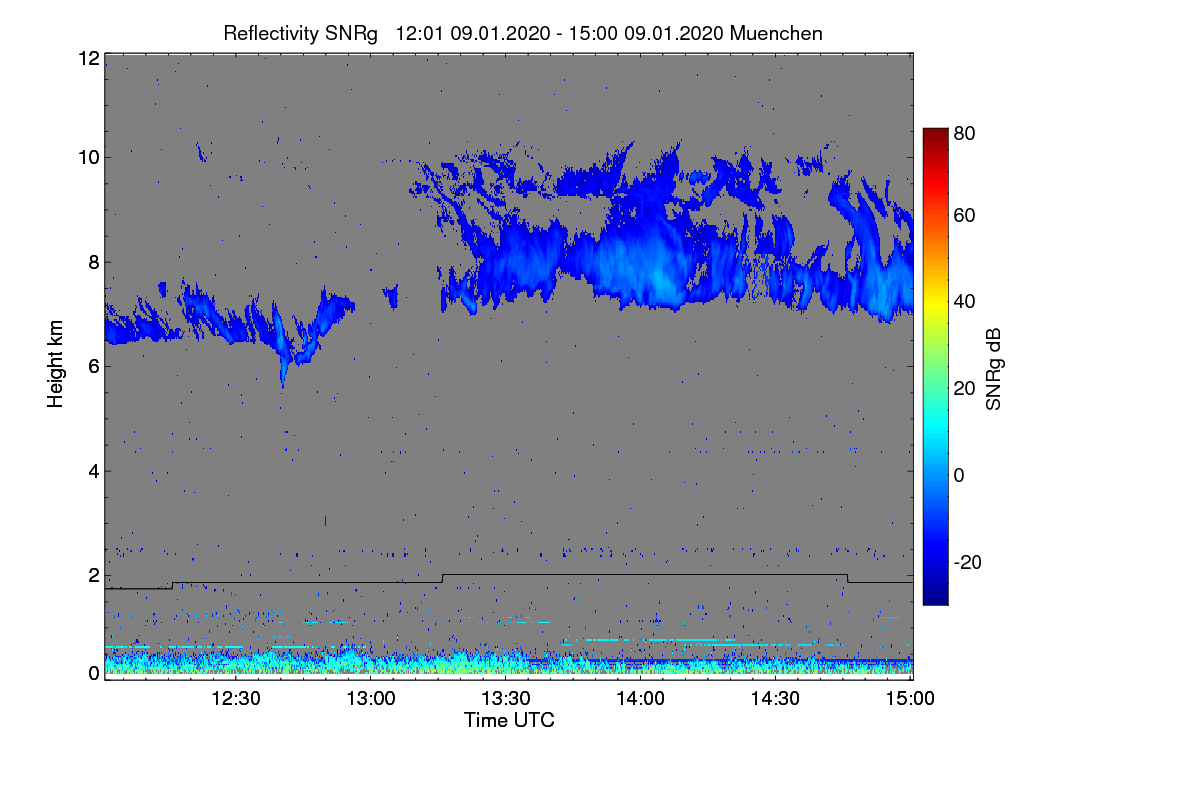The image size is (1200, 800).
Task: Click the 60 value on colorbar
Action: pos(964,216)
